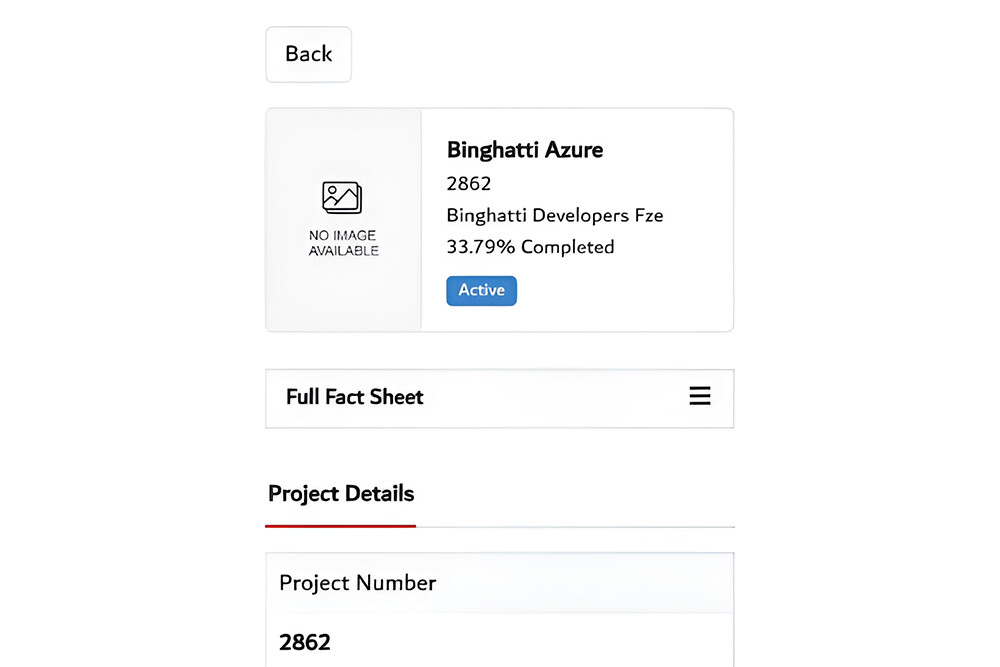The width and height of the screenshot is (1000, 667).
Task: Click the no-image placeholder picture icon
Action: click(x=342, y=197)
